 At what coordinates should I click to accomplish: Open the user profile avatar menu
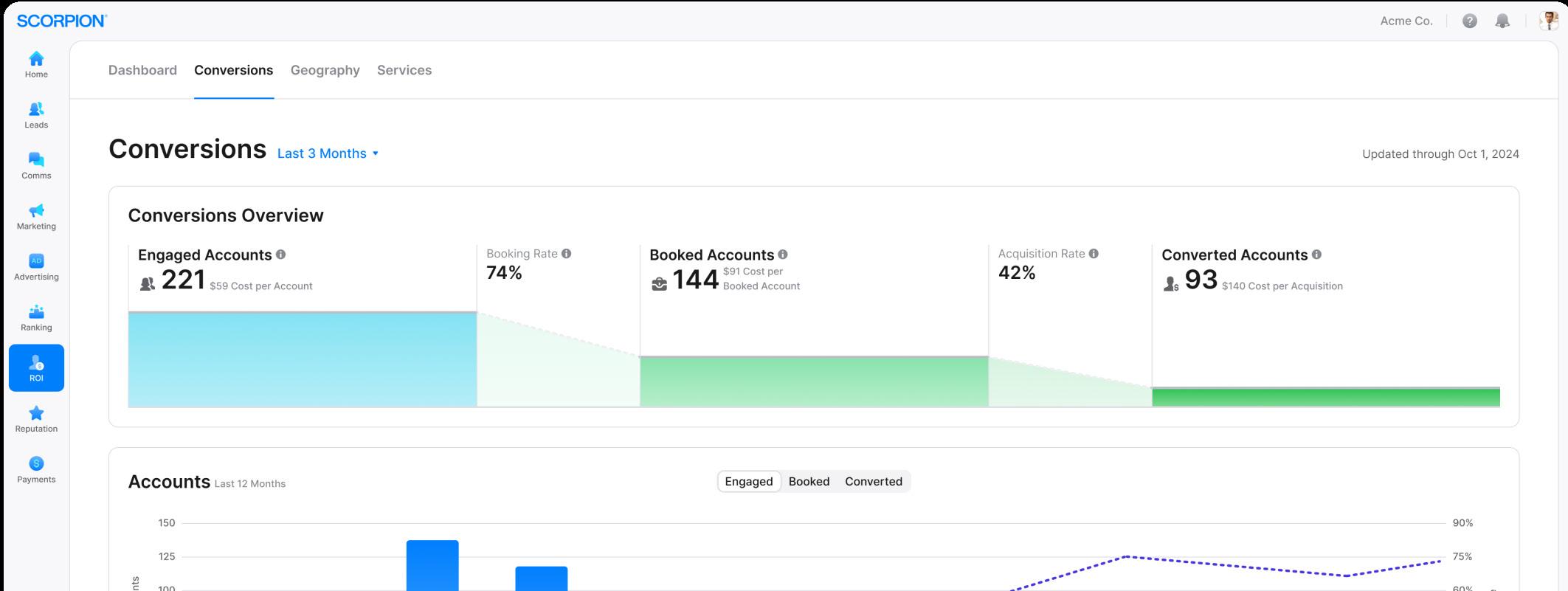tap(1548, 21)
